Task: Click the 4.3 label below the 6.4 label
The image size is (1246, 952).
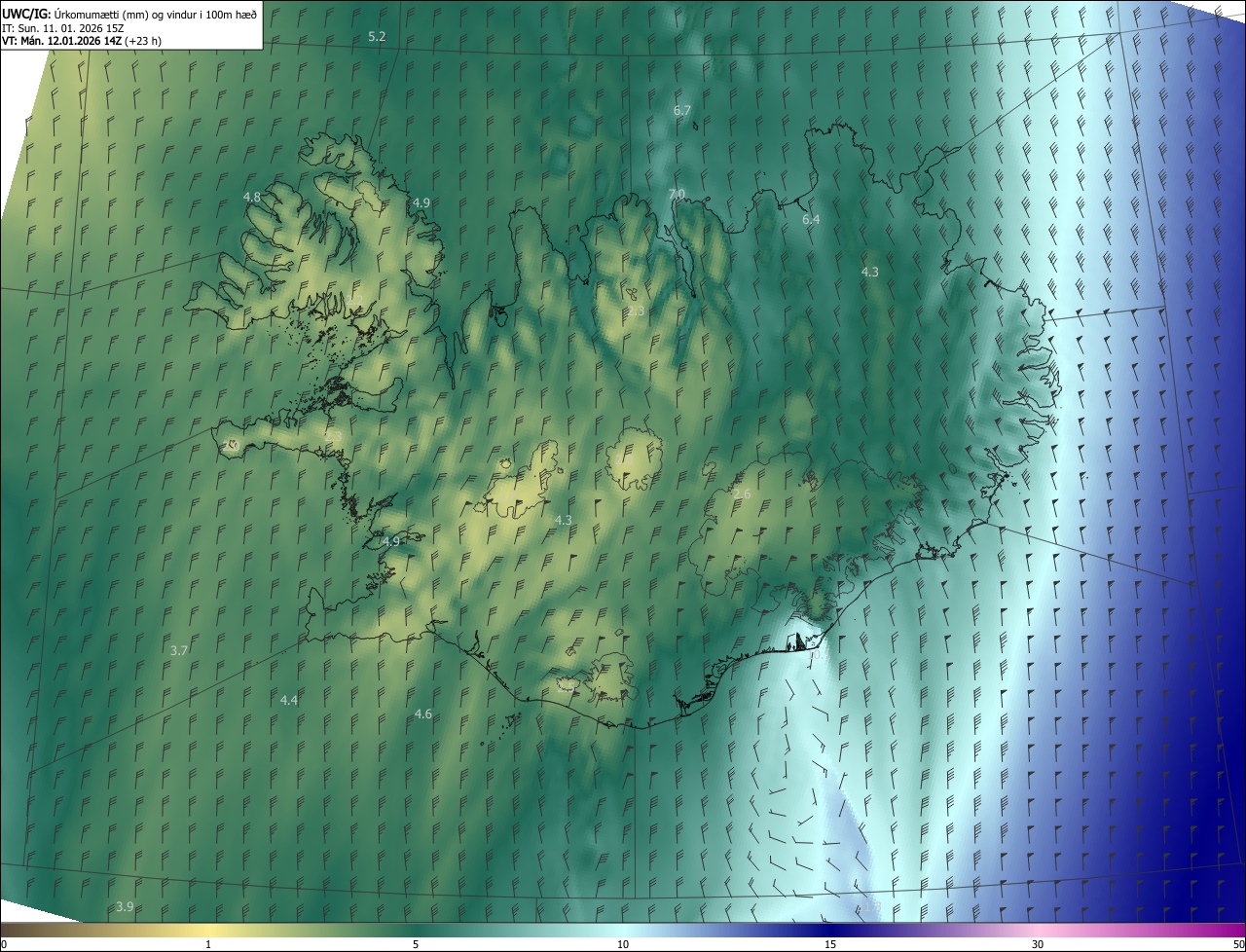Action: (x=870, y=272)
